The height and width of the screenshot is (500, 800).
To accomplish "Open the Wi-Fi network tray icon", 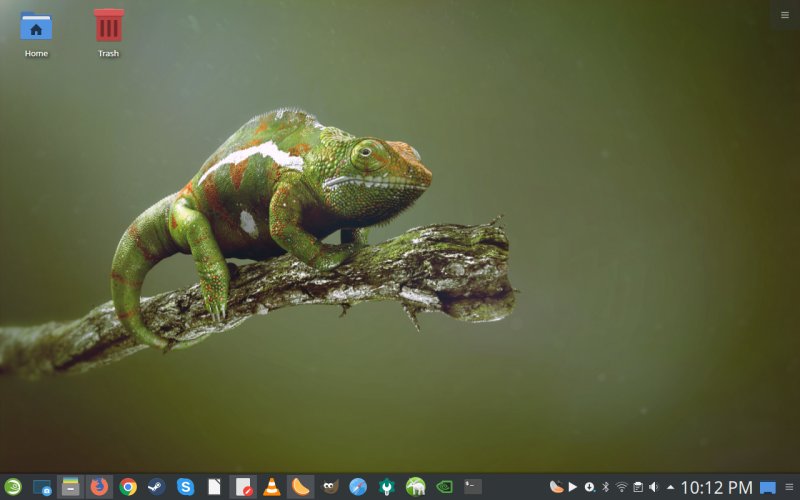I will (621, 487).
